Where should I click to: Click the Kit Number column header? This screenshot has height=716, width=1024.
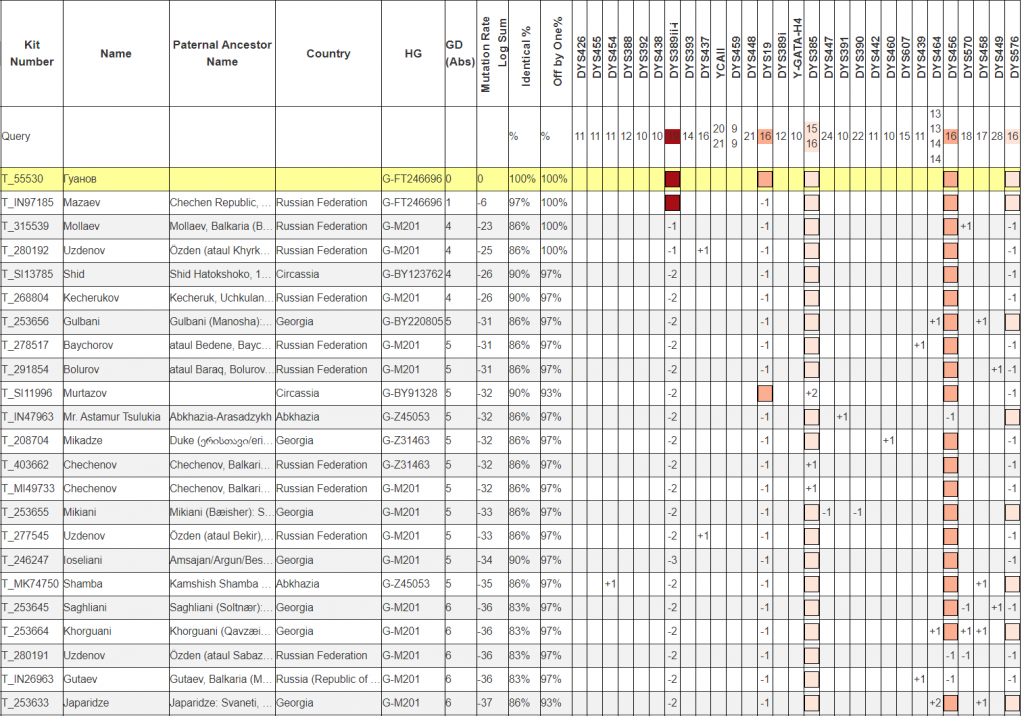[x=32, y=54]
